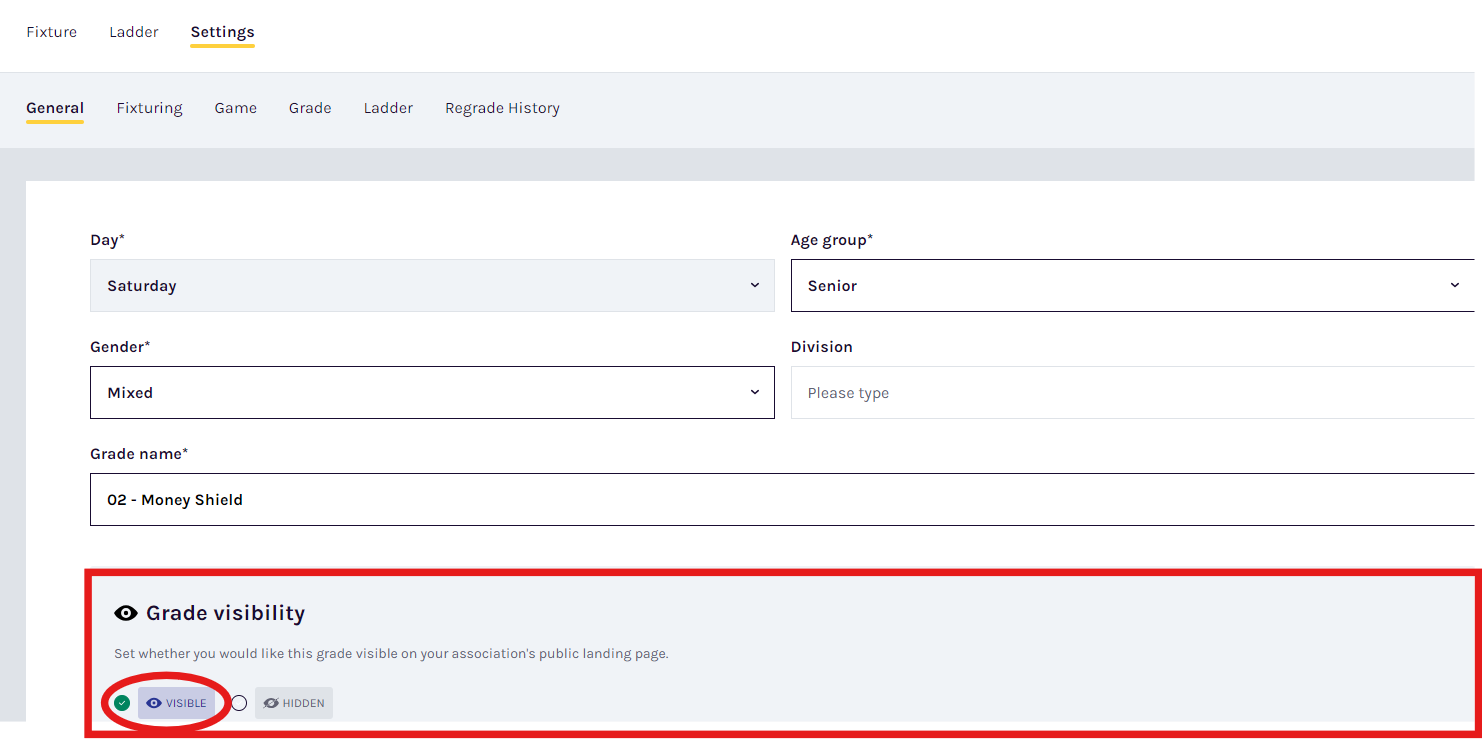Expand the Age group dropdown set to Senior
The image size is (1482, 739).
tap(1135, 285)
